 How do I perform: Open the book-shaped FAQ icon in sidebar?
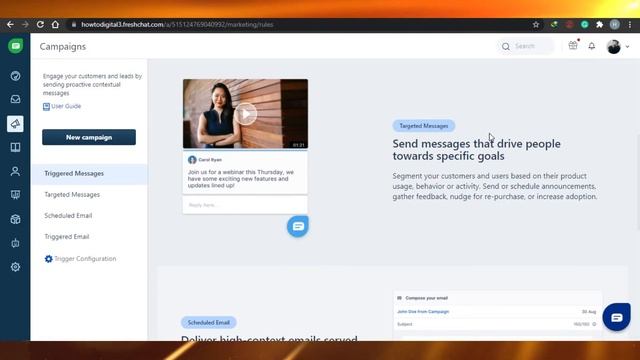pos(16,147)
